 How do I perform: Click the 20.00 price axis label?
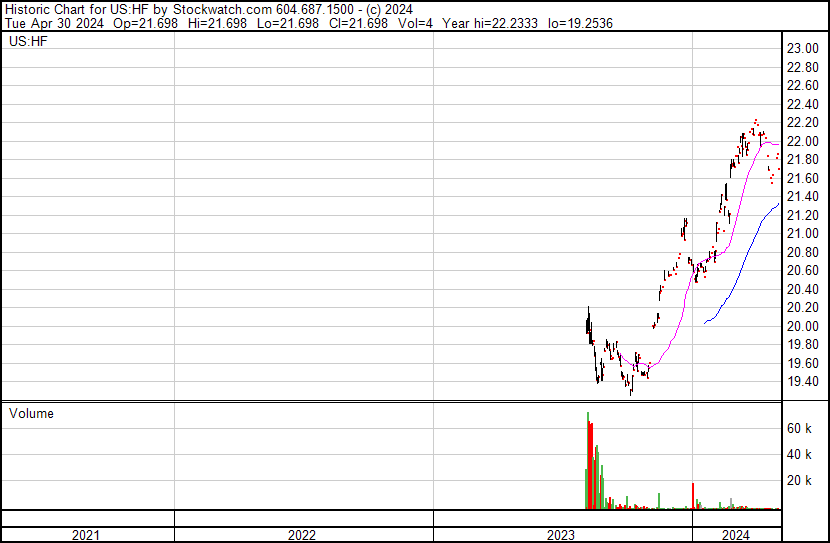tap(802, 326)
